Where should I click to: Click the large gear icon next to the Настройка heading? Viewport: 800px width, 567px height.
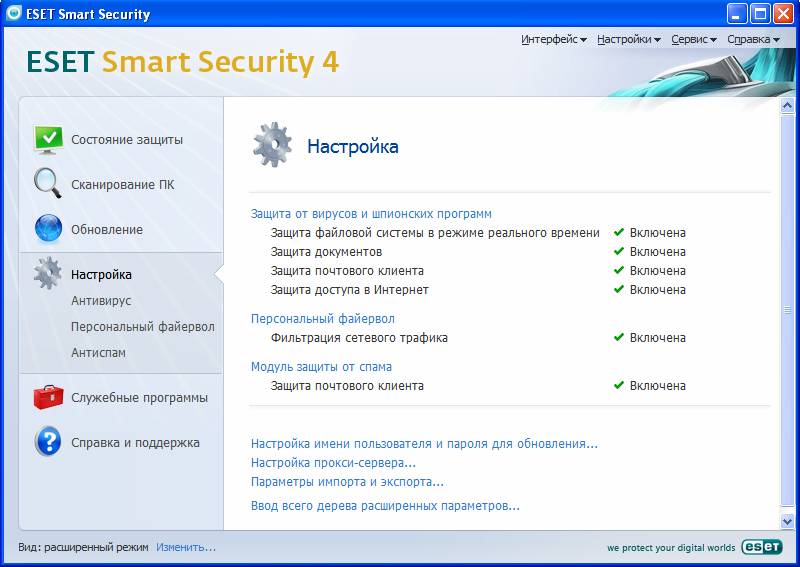click(272, 145)
